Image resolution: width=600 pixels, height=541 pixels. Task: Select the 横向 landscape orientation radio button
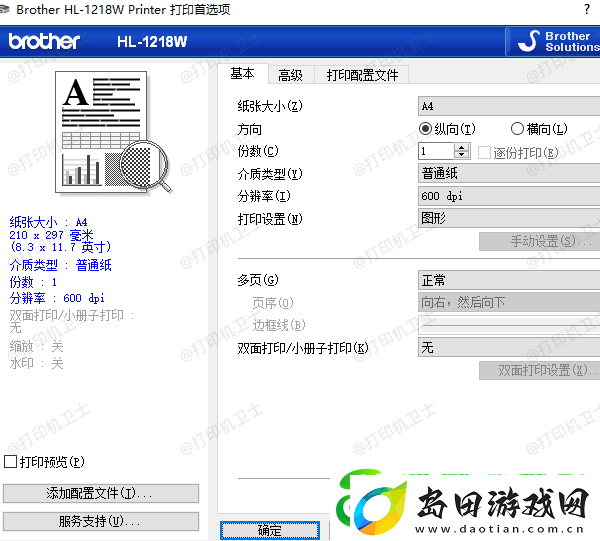pyautogui.click(x=517, y=129)
